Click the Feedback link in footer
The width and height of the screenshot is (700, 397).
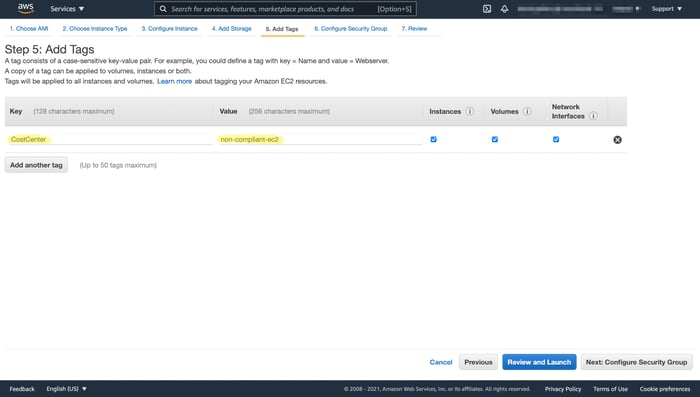click(x=22, y=389)
